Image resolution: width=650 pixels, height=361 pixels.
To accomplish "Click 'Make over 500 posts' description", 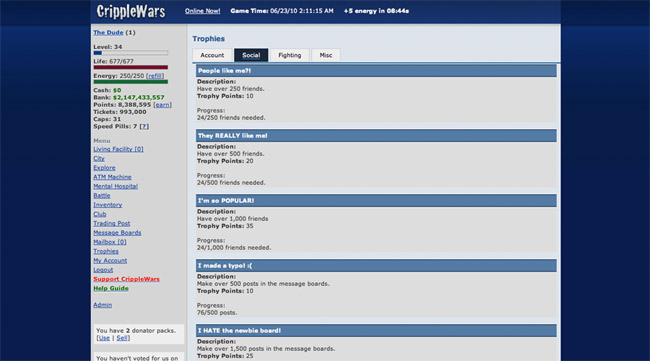I will point(263,284).
